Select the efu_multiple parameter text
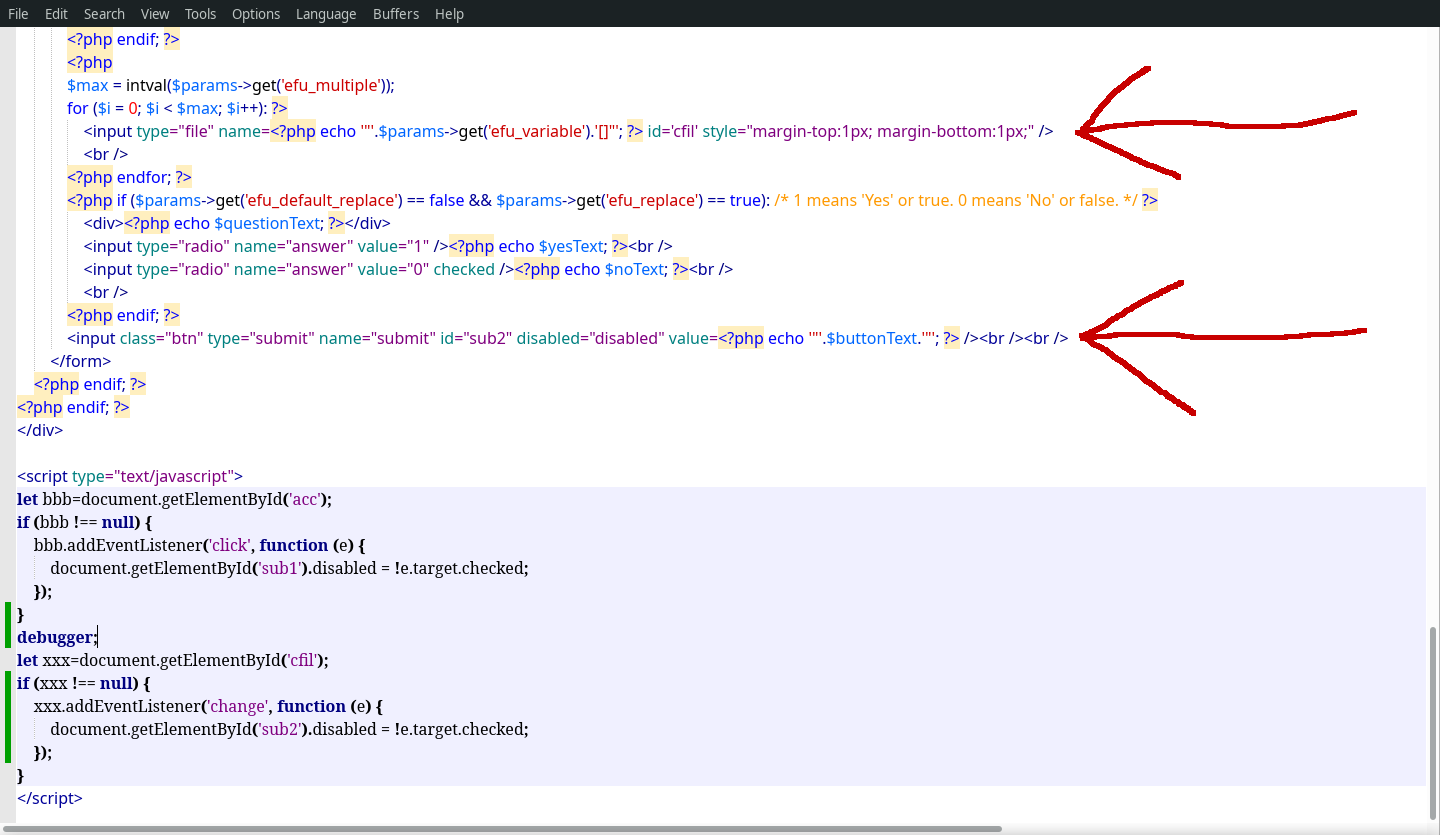 [330, 85]
